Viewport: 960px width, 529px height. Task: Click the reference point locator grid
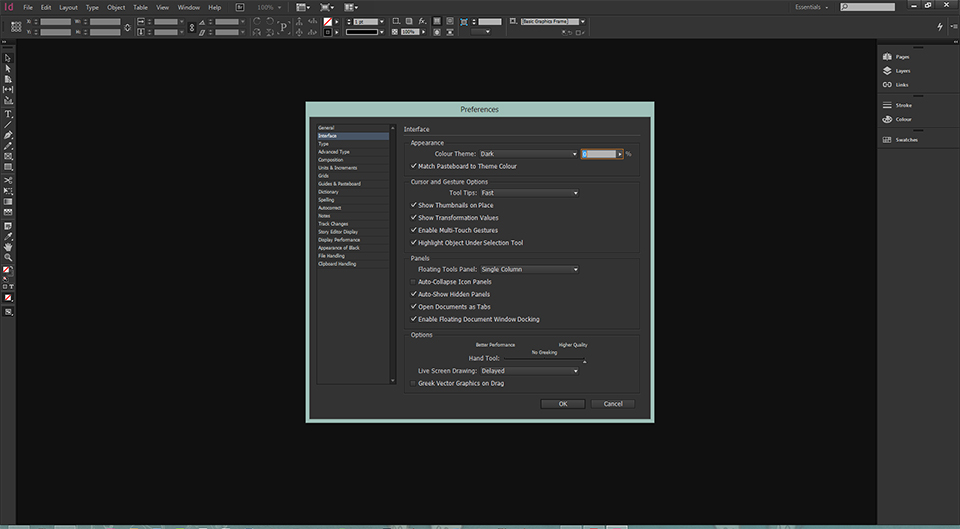17,27
